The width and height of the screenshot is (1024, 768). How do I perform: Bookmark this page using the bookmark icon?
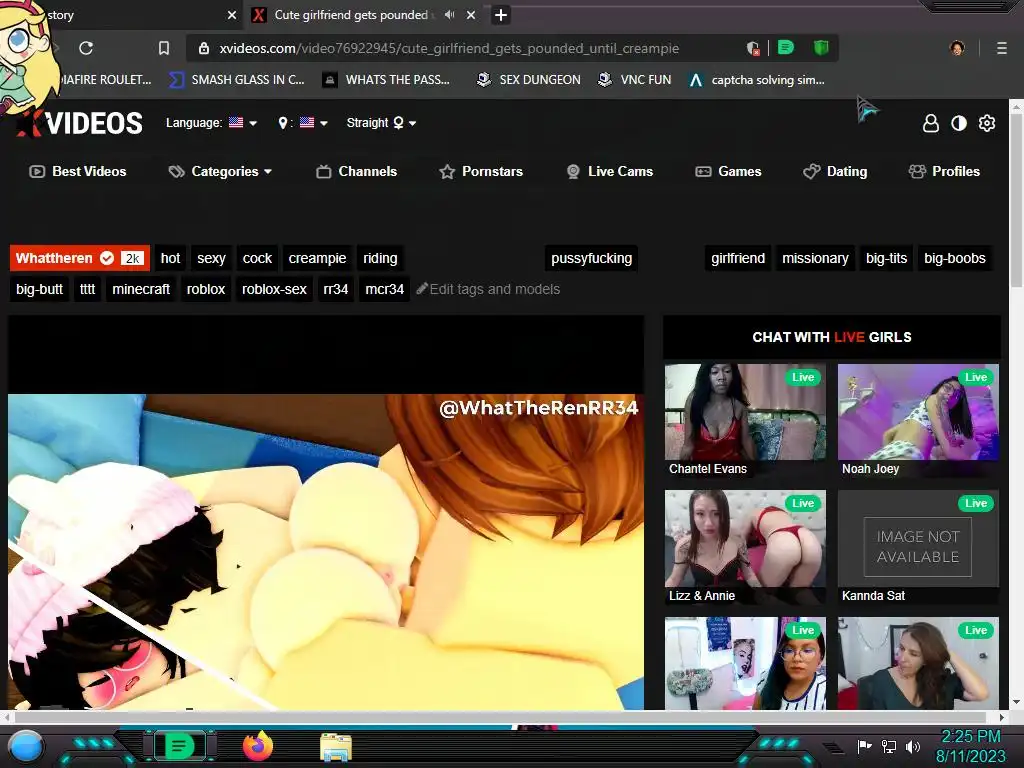coord(164,48)
